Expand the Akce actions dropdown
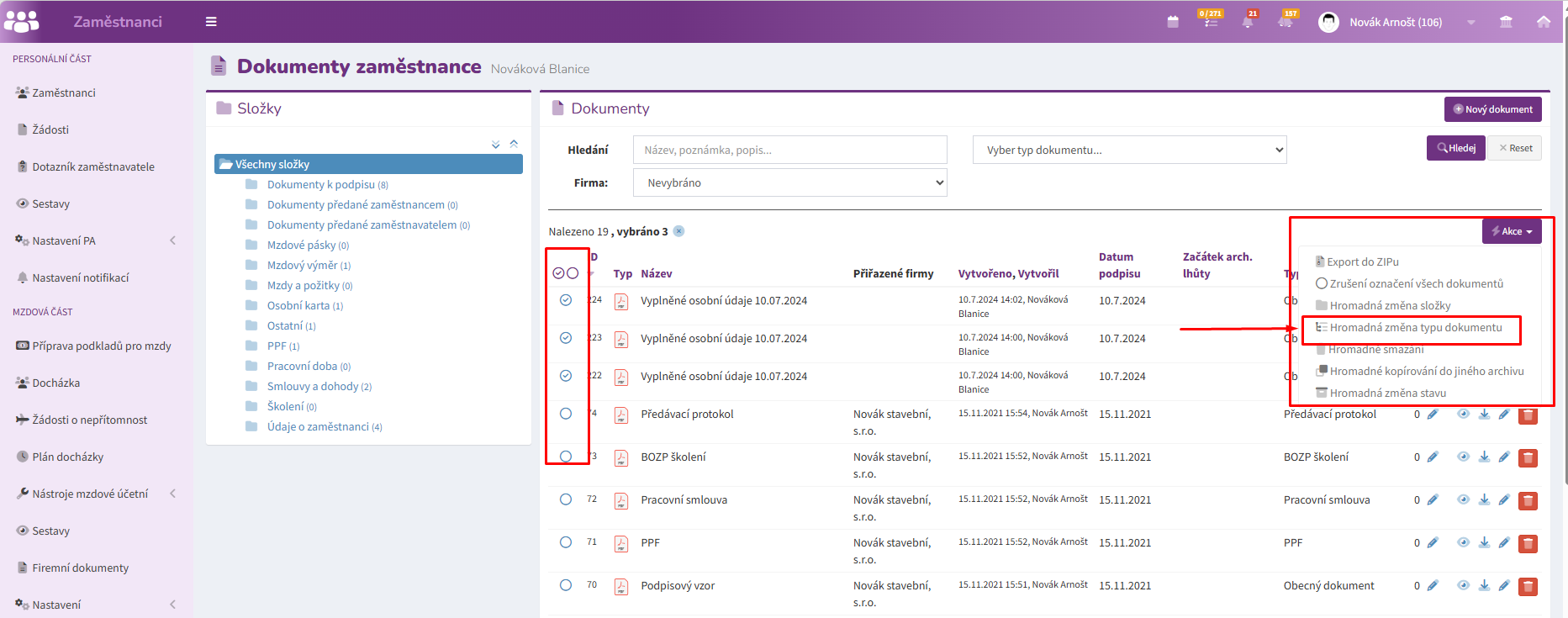This screenshot has height=618, width=1568. click(1512, 231)
